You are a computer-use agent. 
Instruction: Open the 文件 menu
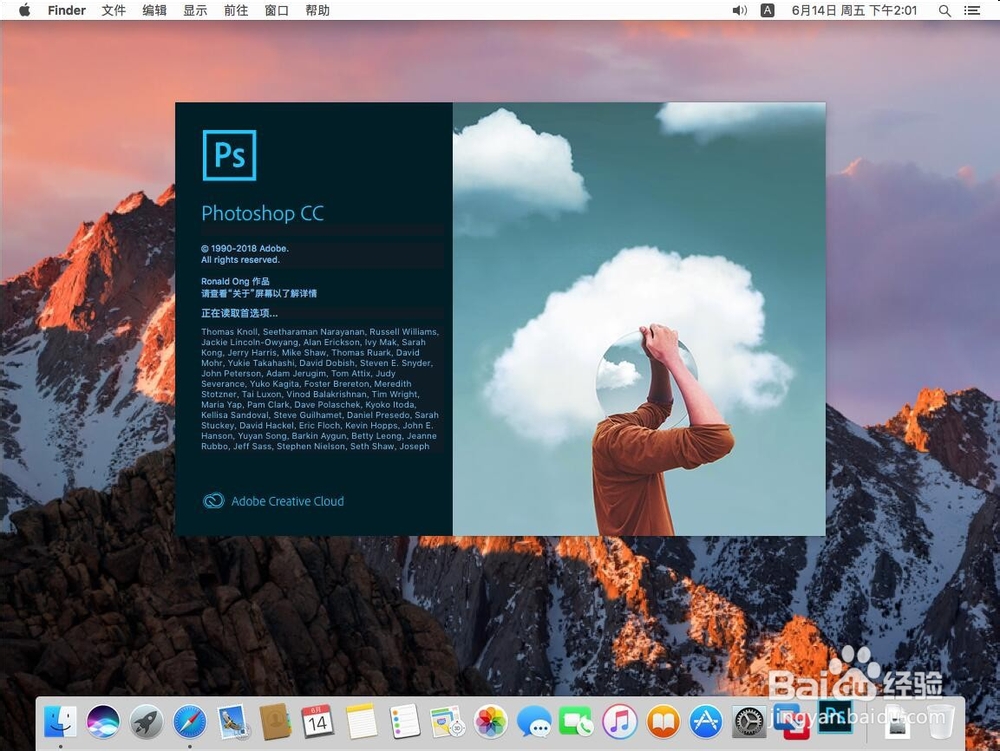tap(113, 11)
